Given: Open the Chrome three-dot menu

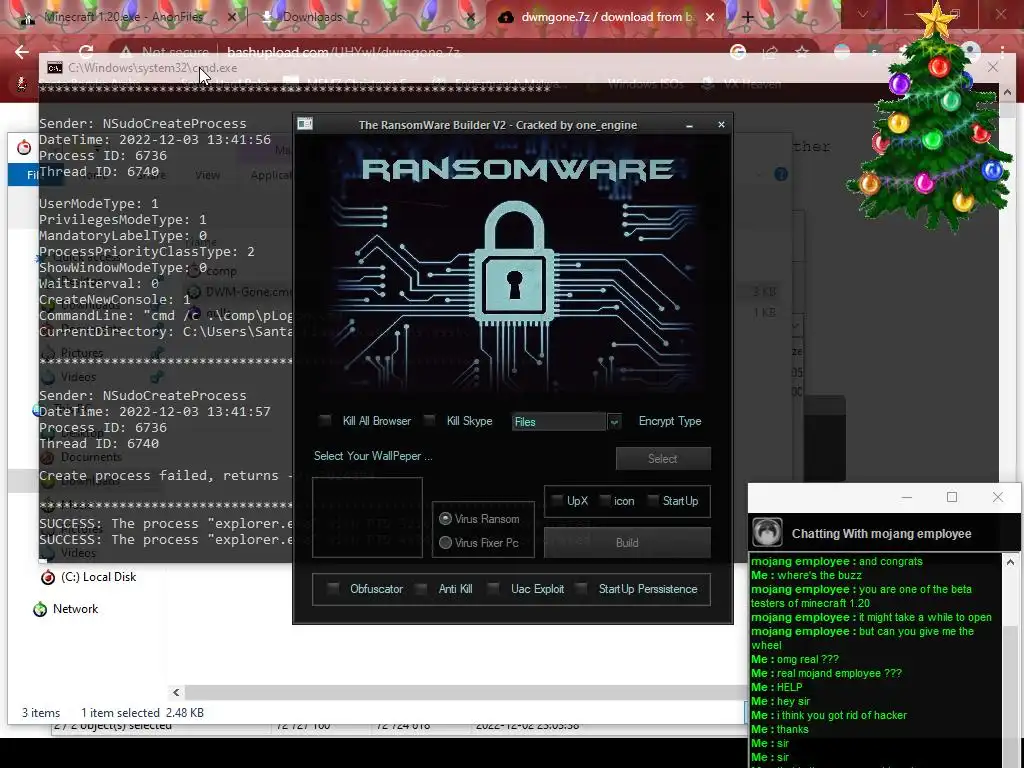Looking at the screenshot, I should (1002, 52).
